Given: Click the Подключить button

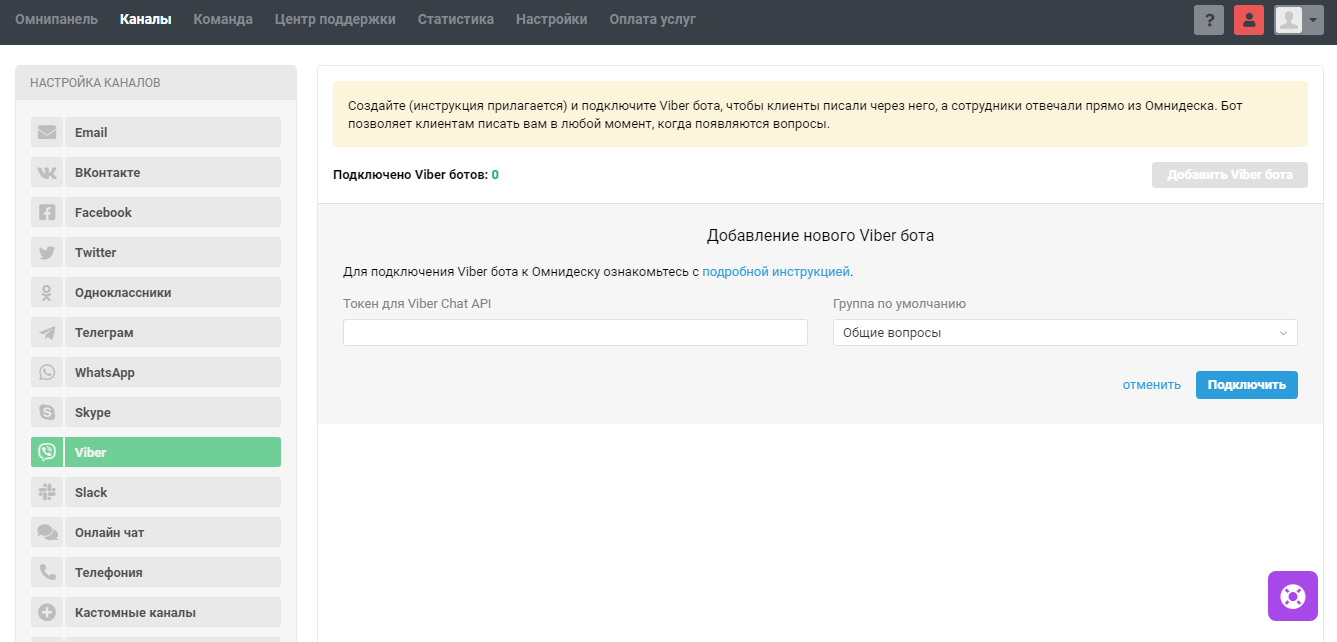Looking at the screenshot, I should pos(1247,384).
